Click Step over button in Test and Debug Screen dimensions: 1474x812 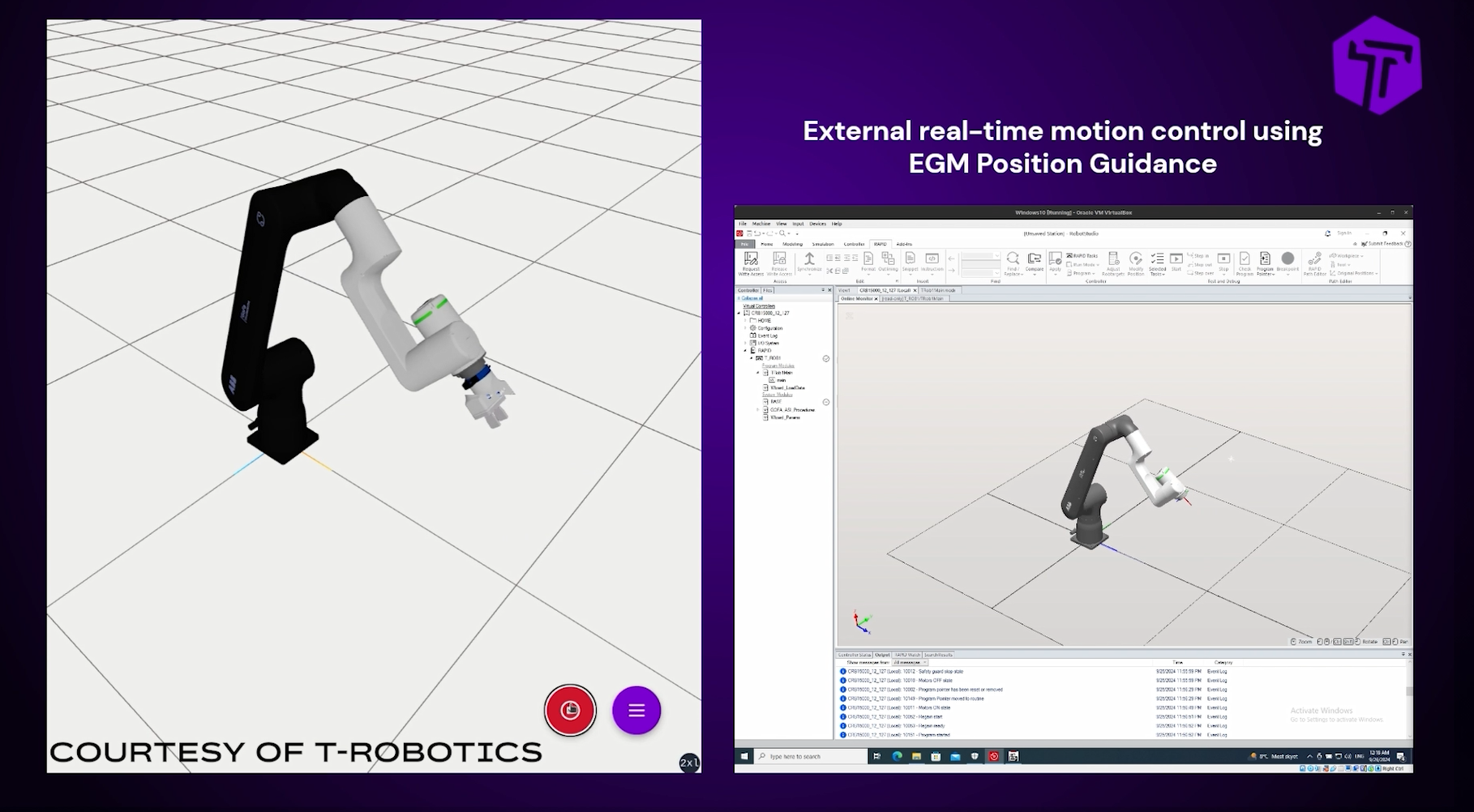coord(1201,273)
